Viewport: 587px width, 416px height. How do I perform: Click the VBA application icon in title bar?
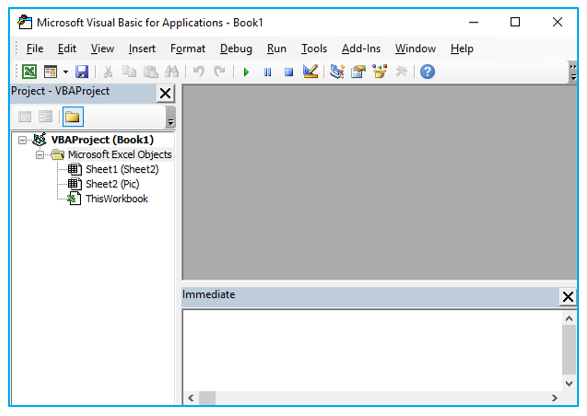[x=24, y=22]
